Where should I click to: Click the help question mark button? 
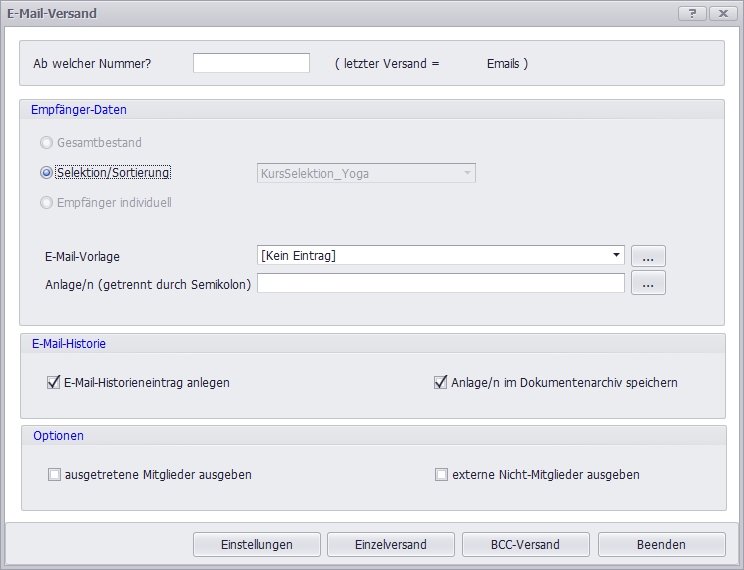pos(692,14)
